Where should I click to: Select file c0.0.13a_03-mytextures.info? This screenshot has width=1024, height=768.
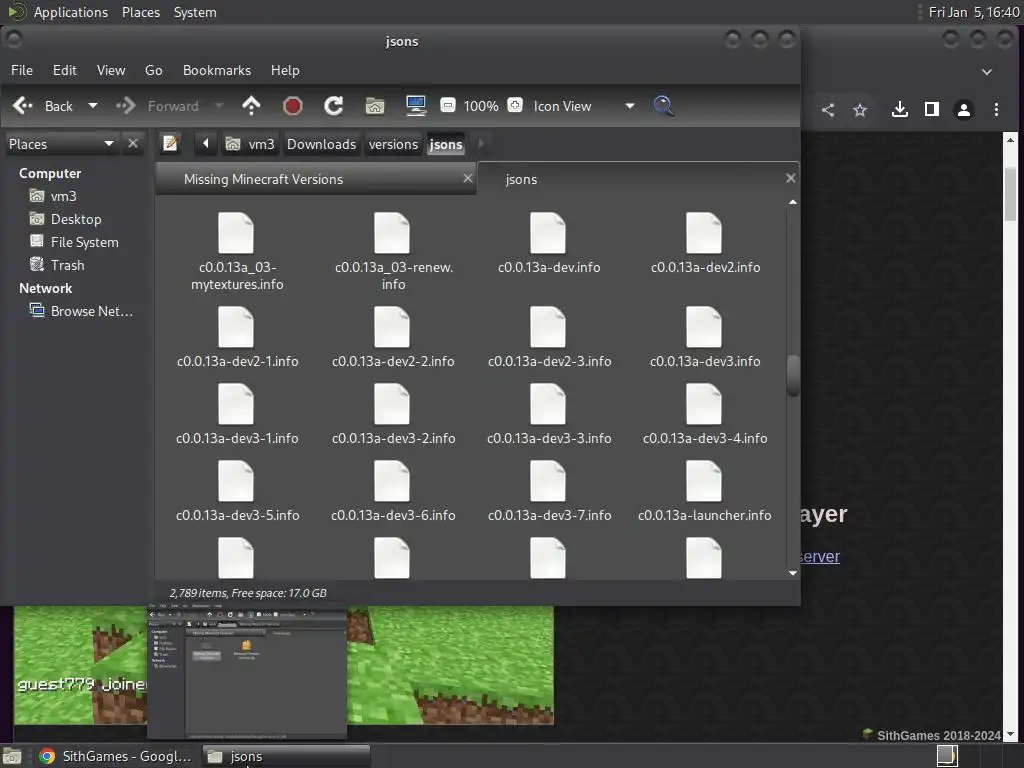(x=236, y=251)
